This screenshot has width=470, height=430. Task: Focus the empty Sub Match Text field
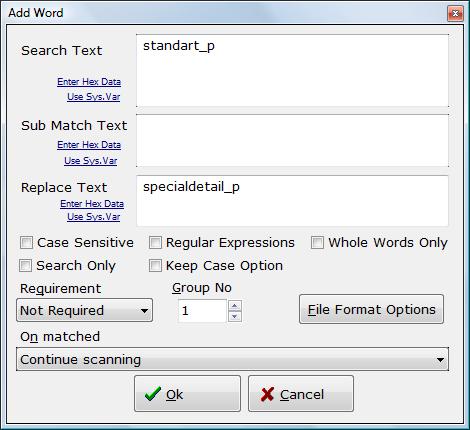click(x=292, y=141)
